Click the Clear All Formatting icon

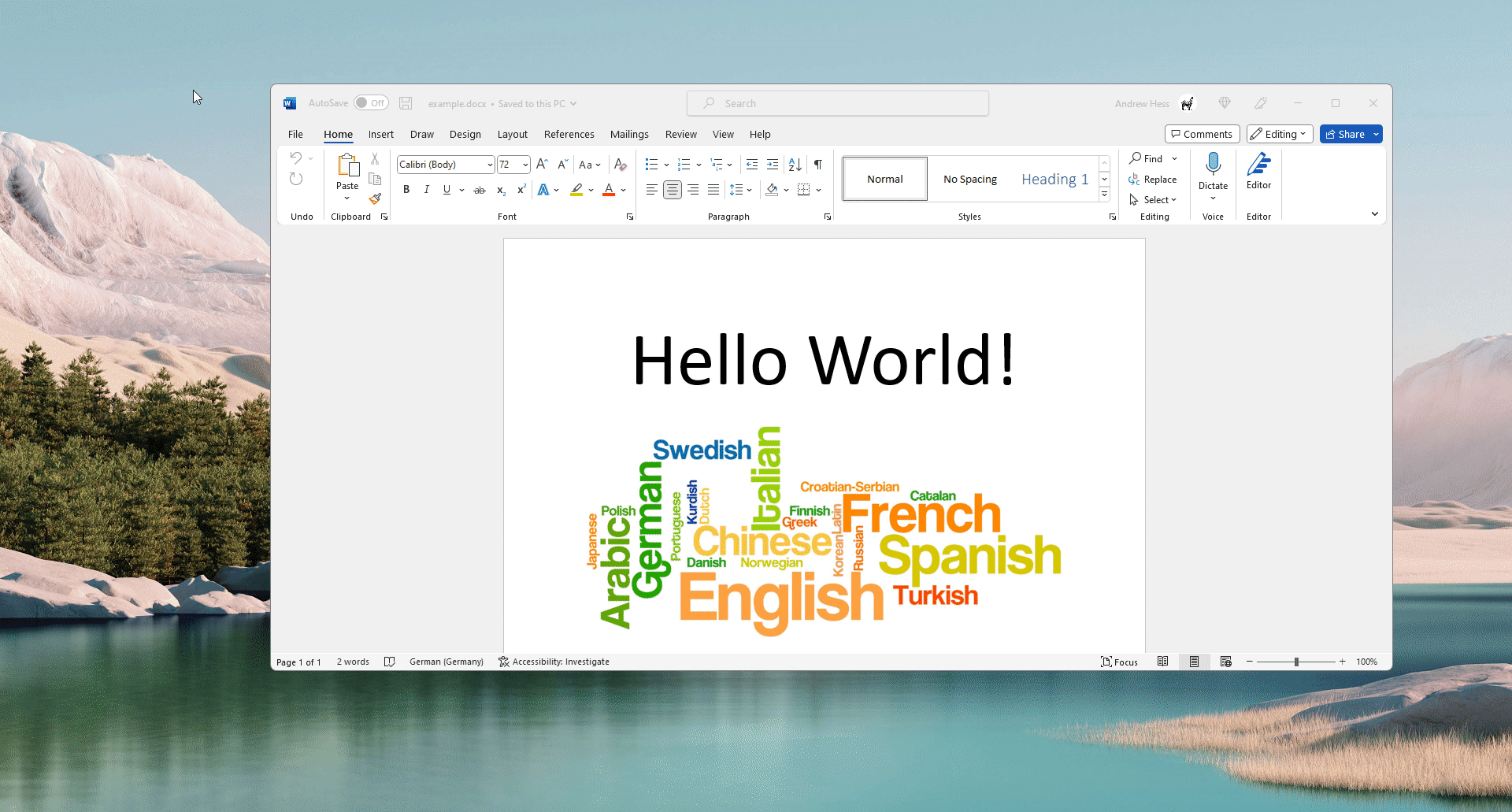pyautogui.click(x=621, y=165)
